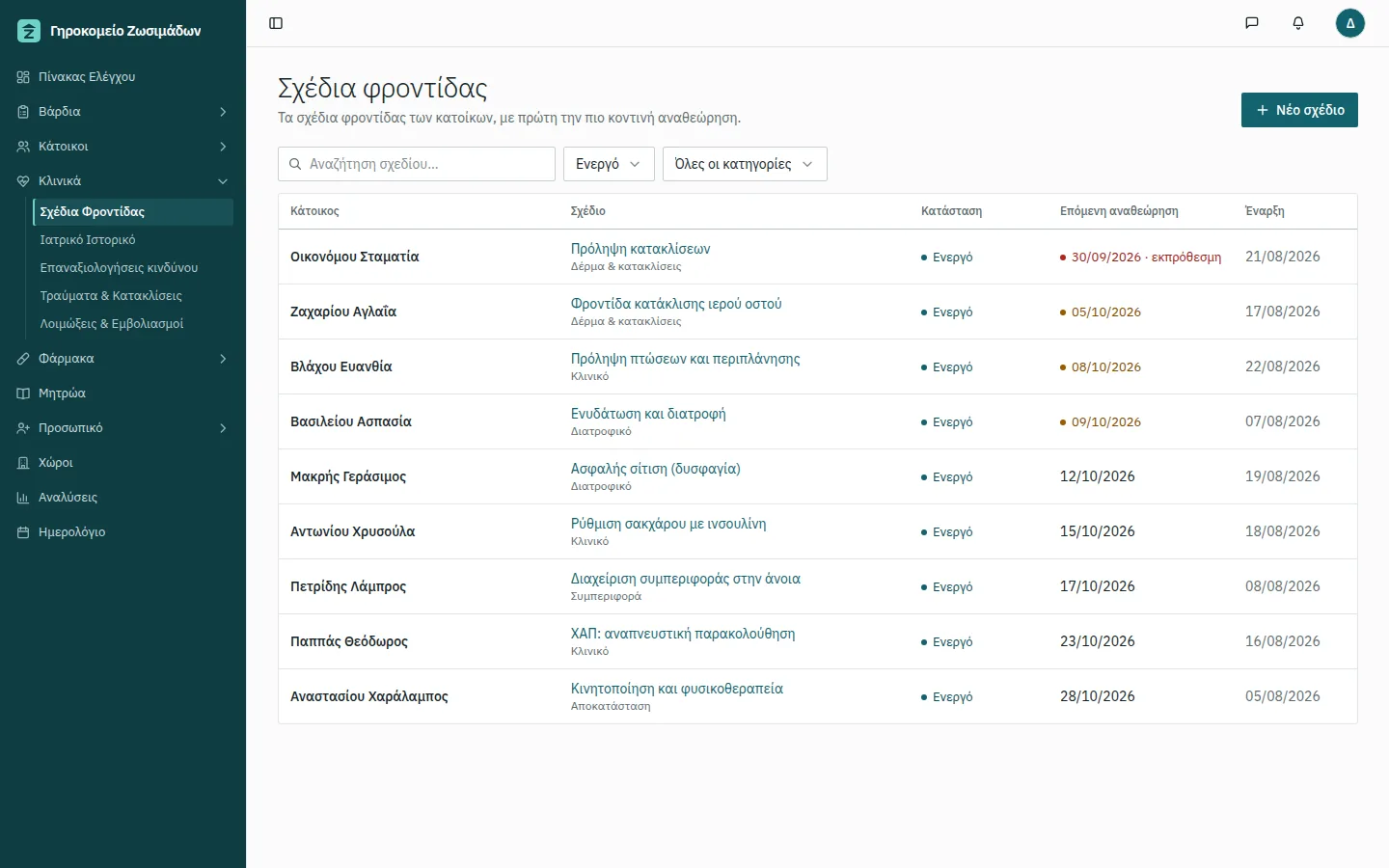Screen dimensions: 1389x868
Task: Click the Κάτοικοι people icon
Action: pos(23,147)
